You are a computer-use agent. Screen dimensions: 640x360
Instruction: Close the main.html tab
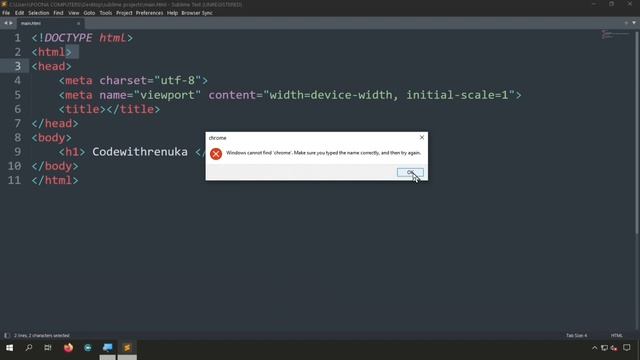(x=78, y=24)
